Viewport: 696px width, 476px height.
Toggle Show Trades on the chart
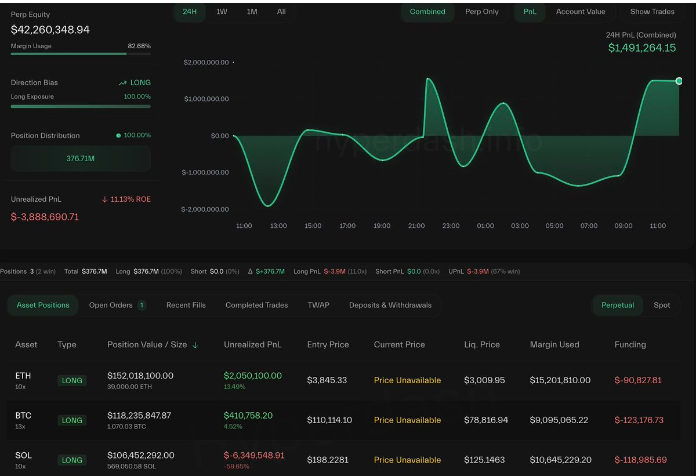pos(652,12)
